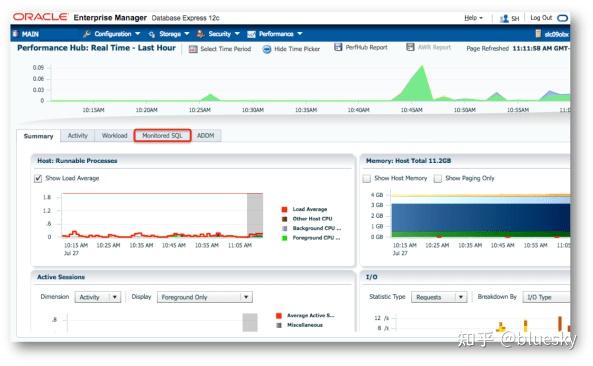
Task: Click the AWR Report button
Action: coord(428,47)
